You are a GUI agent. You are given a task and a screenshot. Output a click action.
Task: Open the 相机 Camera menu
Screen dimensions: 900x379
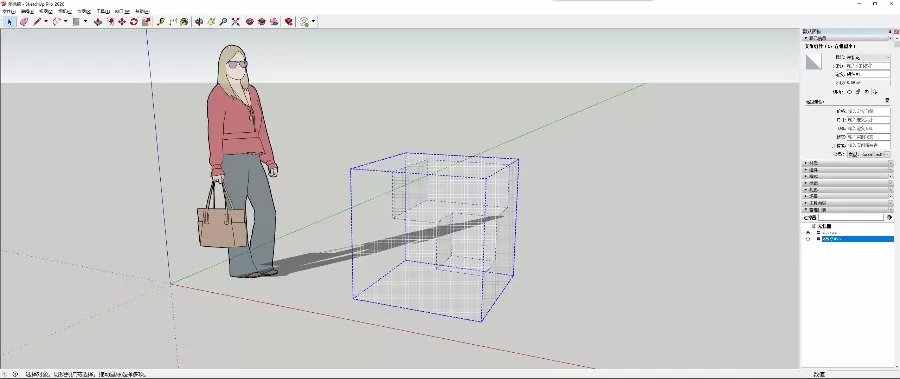click(x=64, y=11)
